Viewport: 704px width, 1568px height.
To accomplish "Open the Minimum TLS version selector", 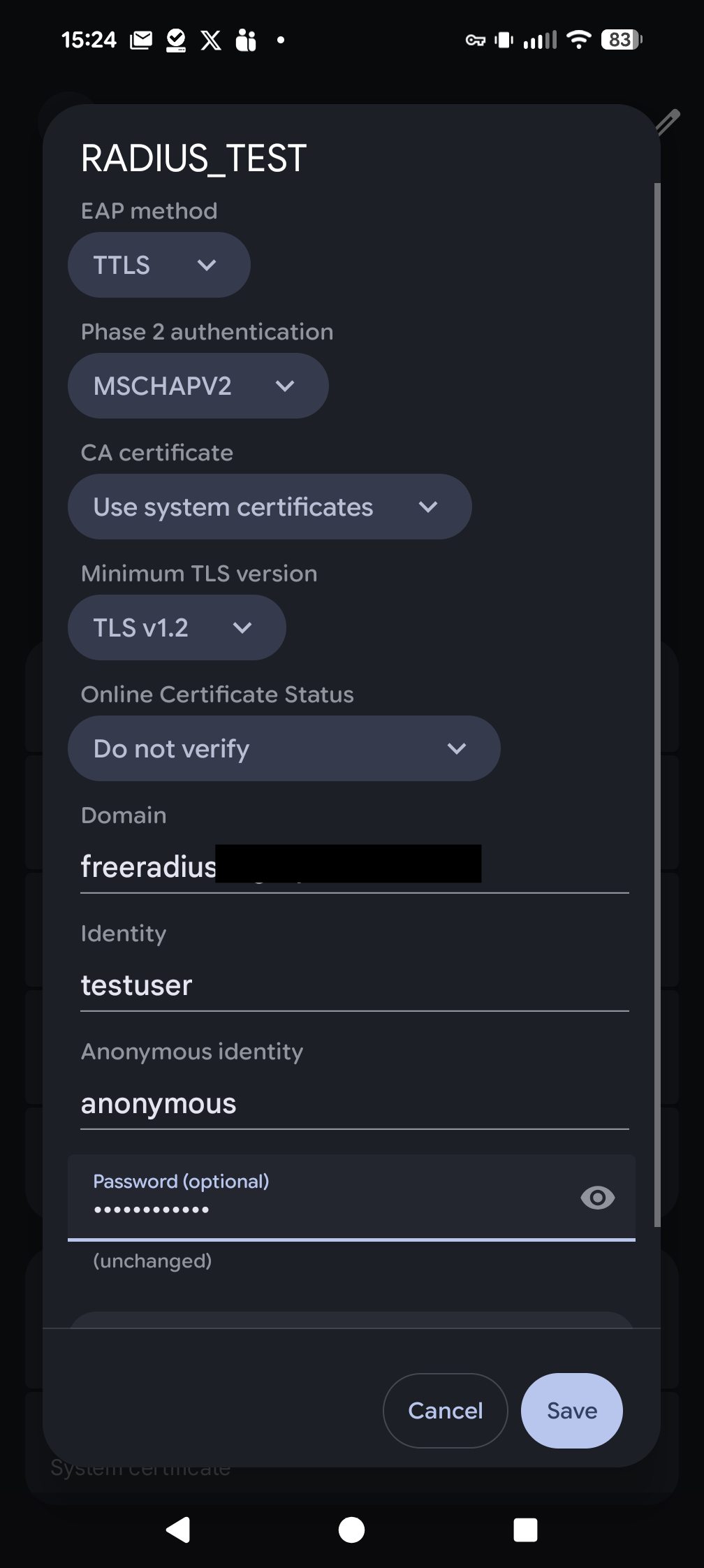I will 176,627.
